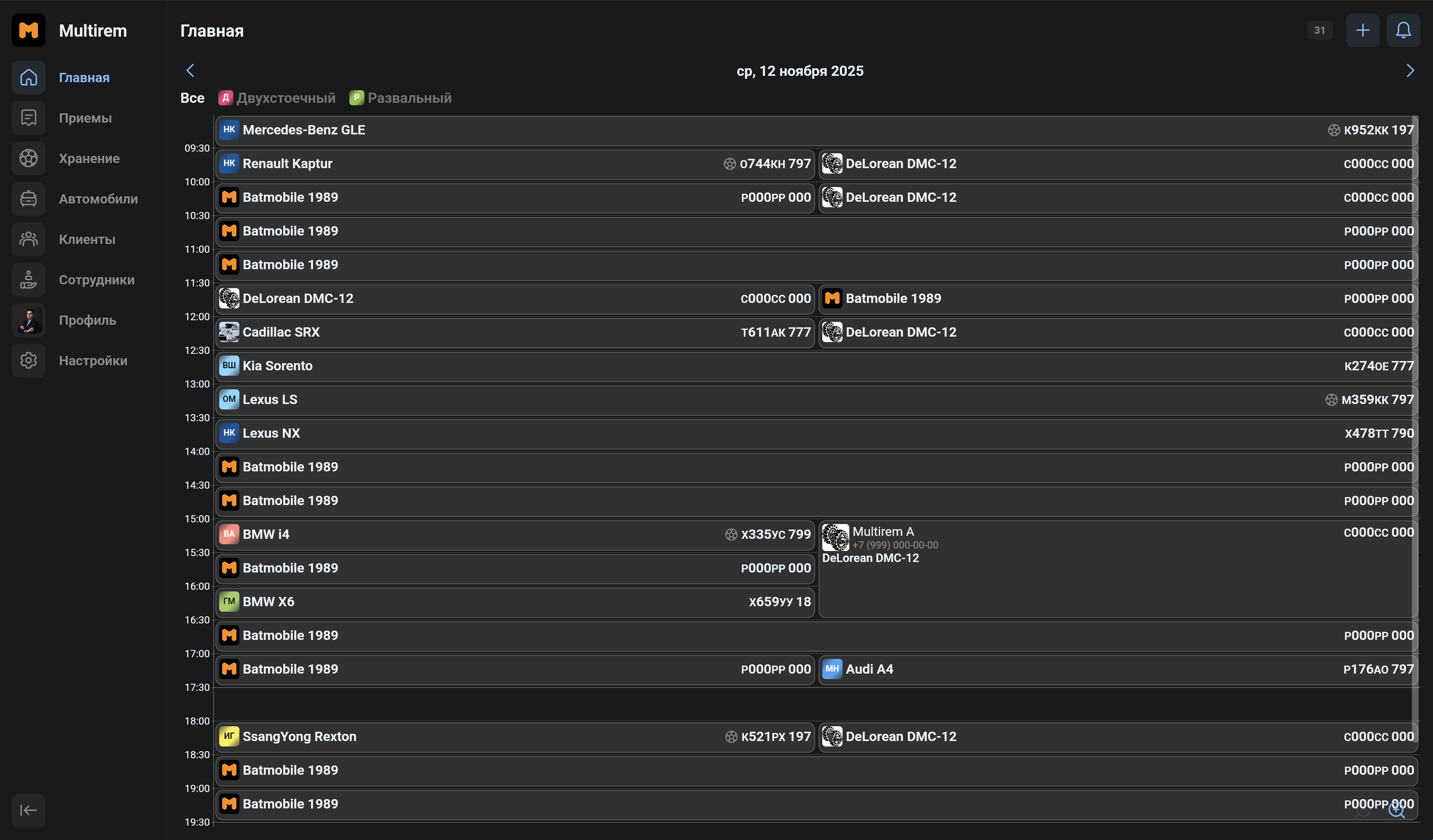Go to the previous day with the left chevron
The height and width of the screenshot is (840, 1433).
click(191, 70)
